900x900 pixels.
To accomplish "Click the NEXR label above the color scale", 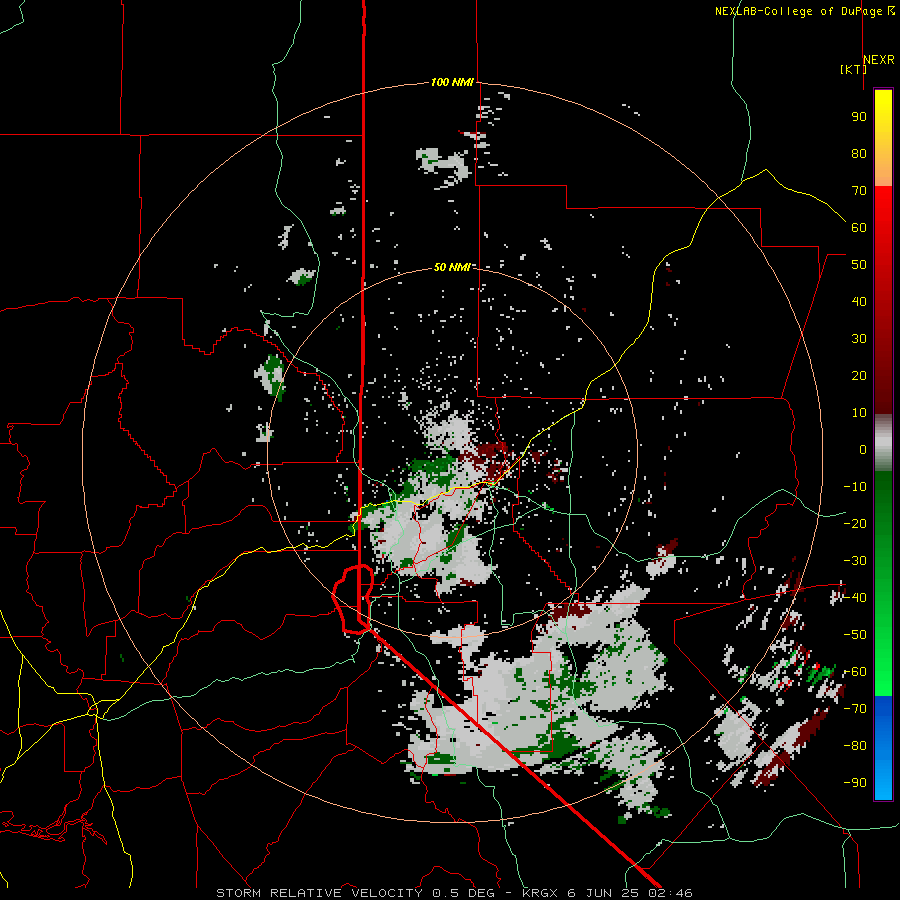I will 879,60.
